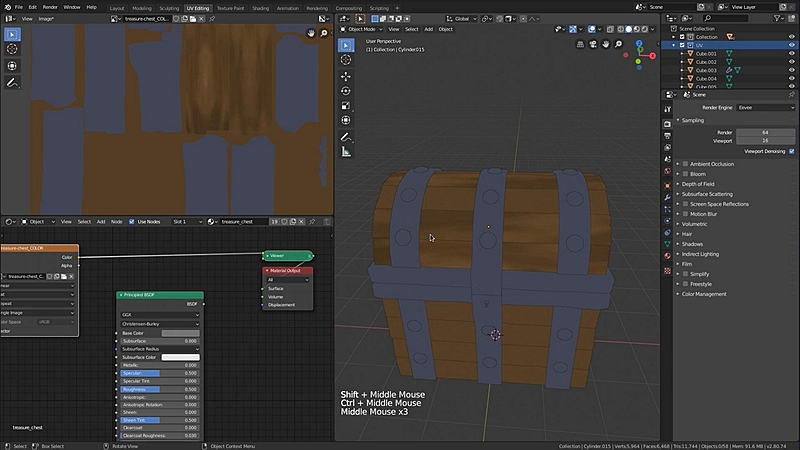Open the Node menu in shader editor

coord(116,221)
